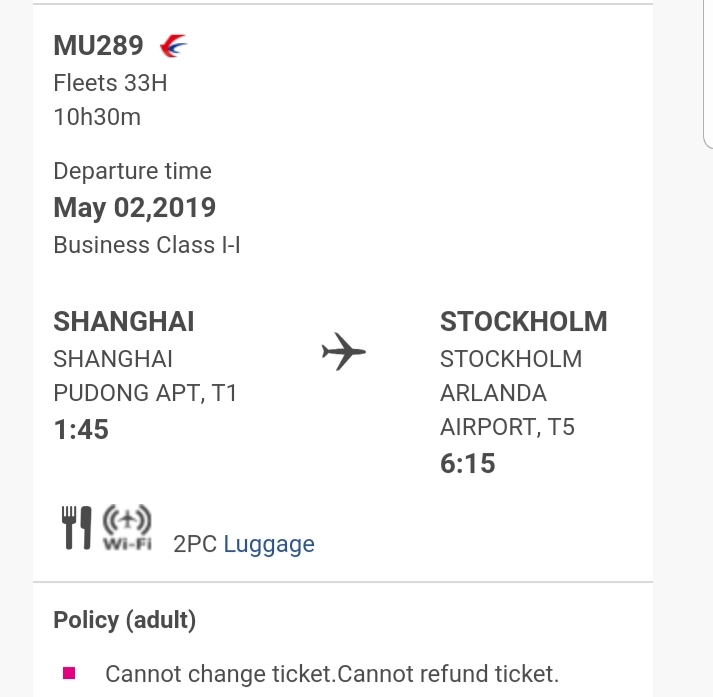This screenshot has width=713, height=697.
Task: Click the Fleets 33H aircraft text
Action: 110,82
